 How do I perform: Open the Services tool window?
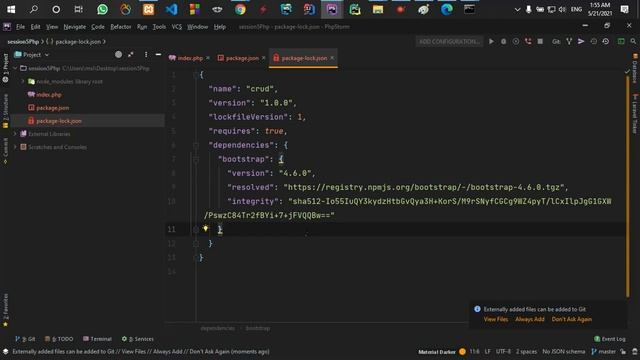[x=138, y=339]
